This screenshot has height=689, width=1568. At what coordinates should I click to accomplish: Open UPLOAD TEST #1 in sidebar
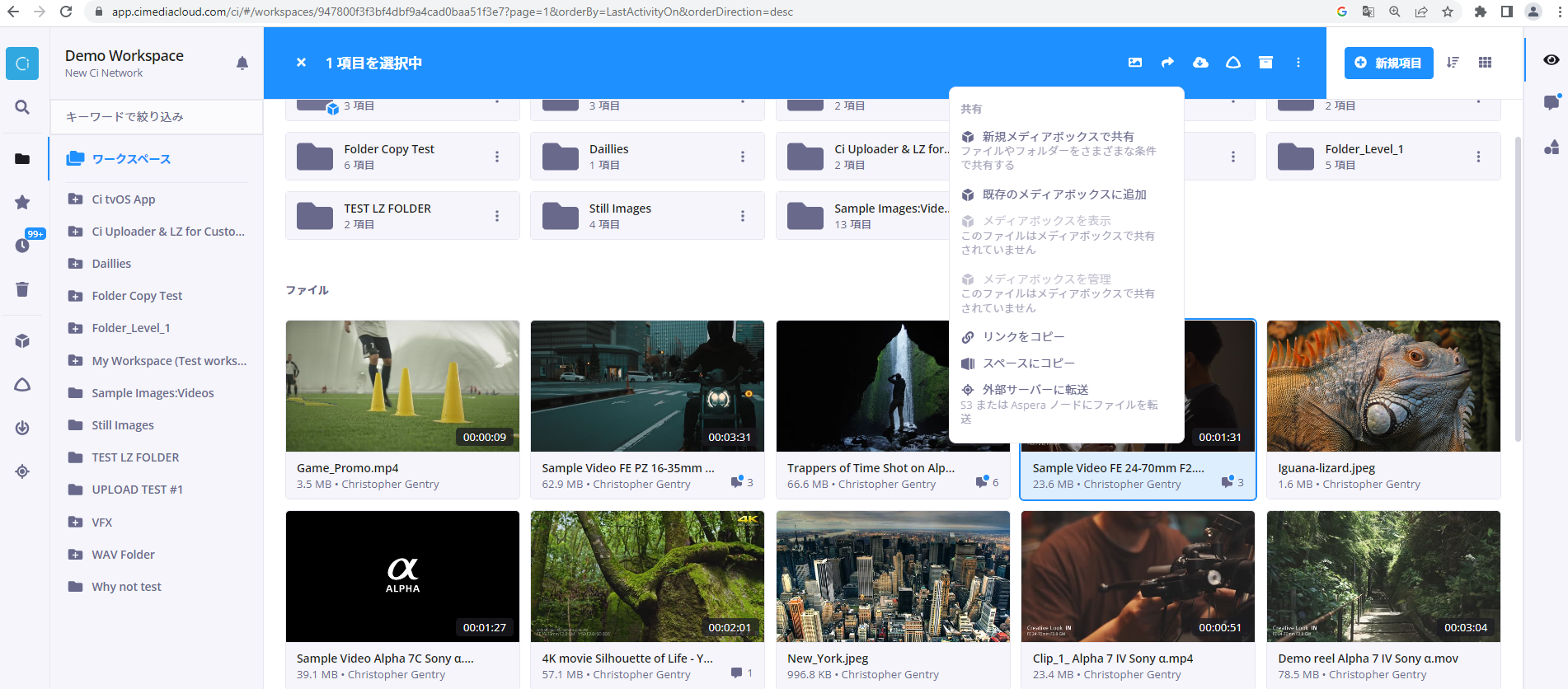[137, 490]
